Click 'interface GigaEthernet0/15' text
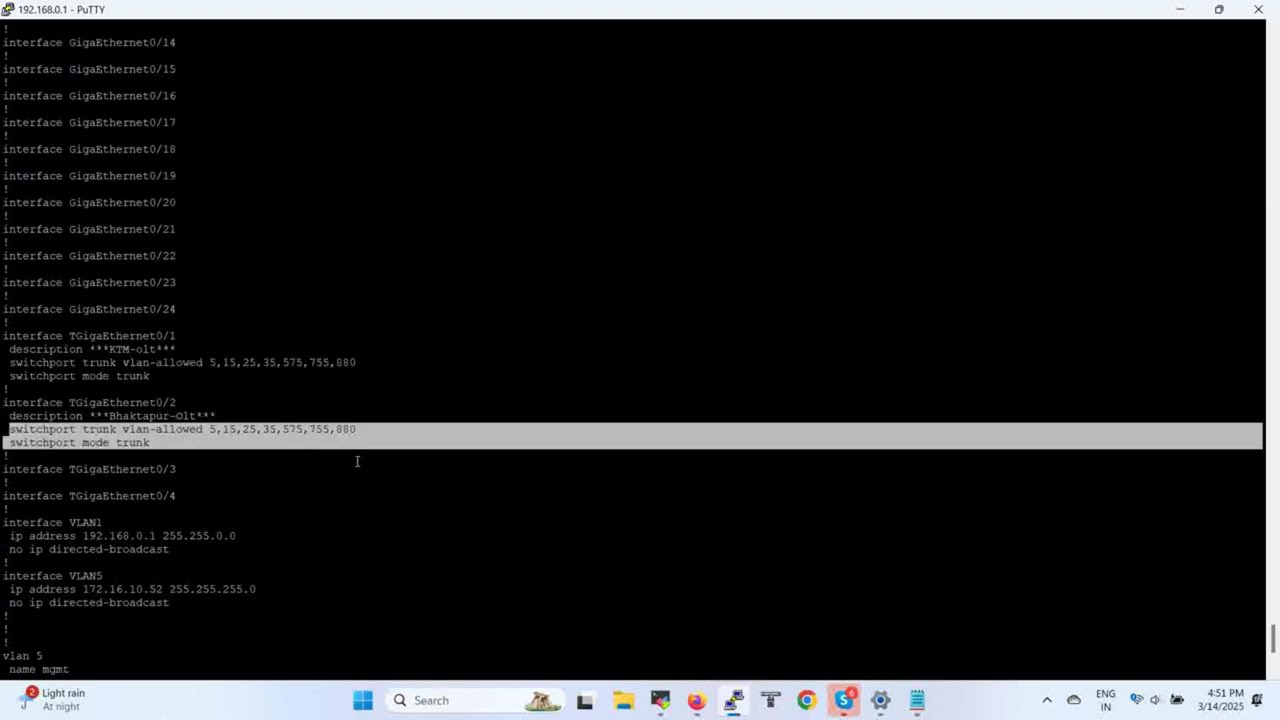The width and height of the screenshot is (1280, 720). click(89, 69)
